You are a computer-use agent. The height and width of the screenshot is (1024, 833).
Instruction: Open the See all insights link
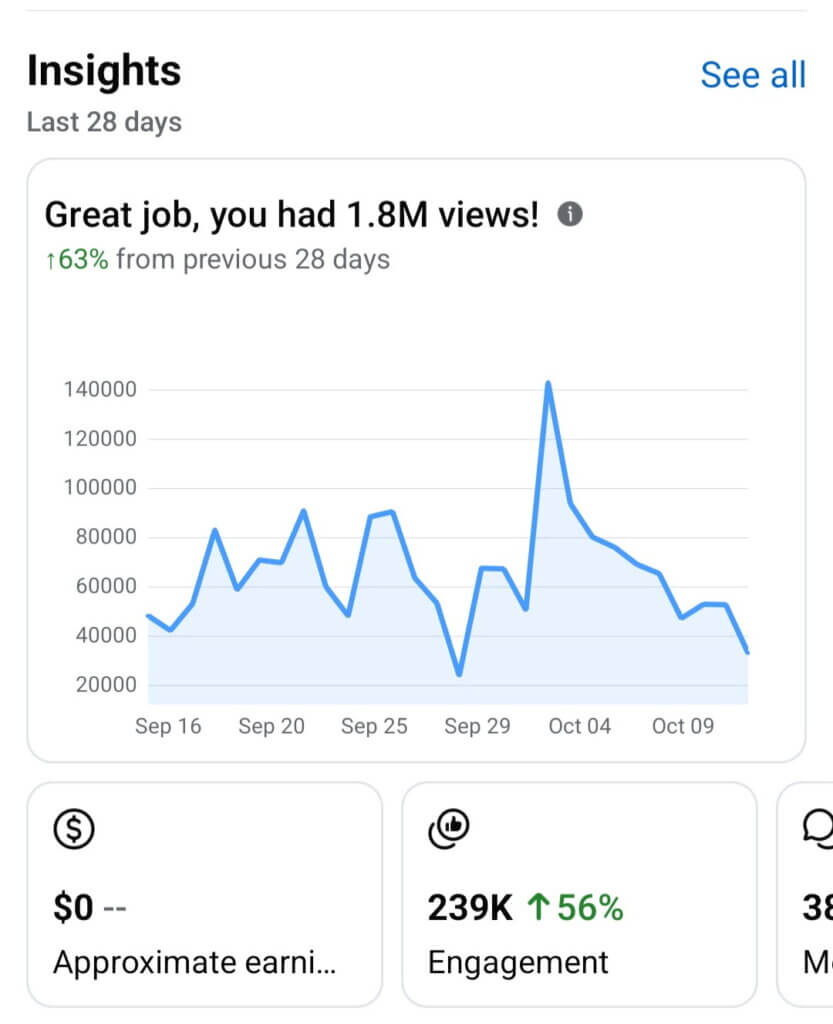pos(752,75)
